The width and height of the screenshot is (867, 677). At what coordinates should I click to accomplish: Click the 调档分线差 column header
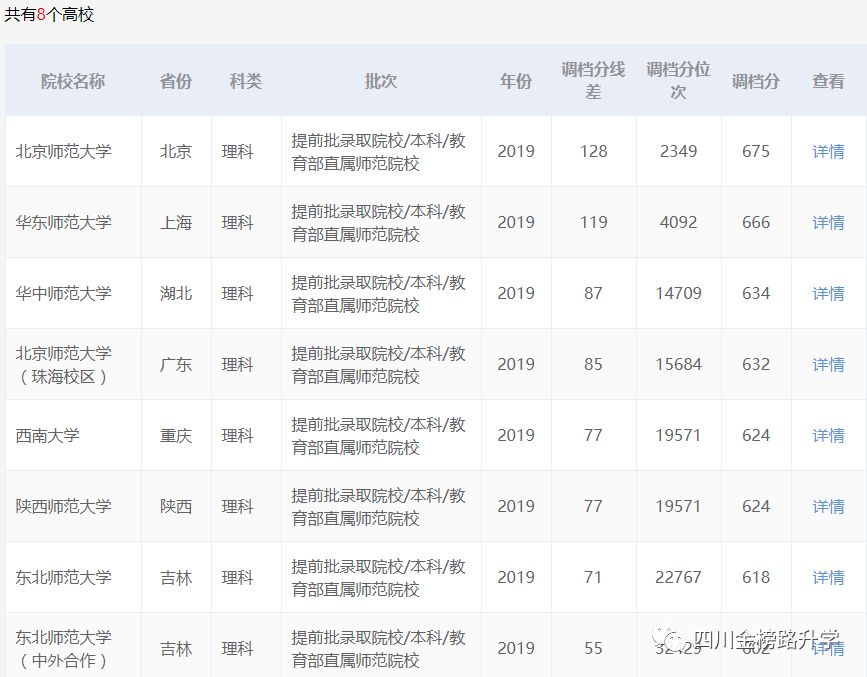tap(593, 81)
